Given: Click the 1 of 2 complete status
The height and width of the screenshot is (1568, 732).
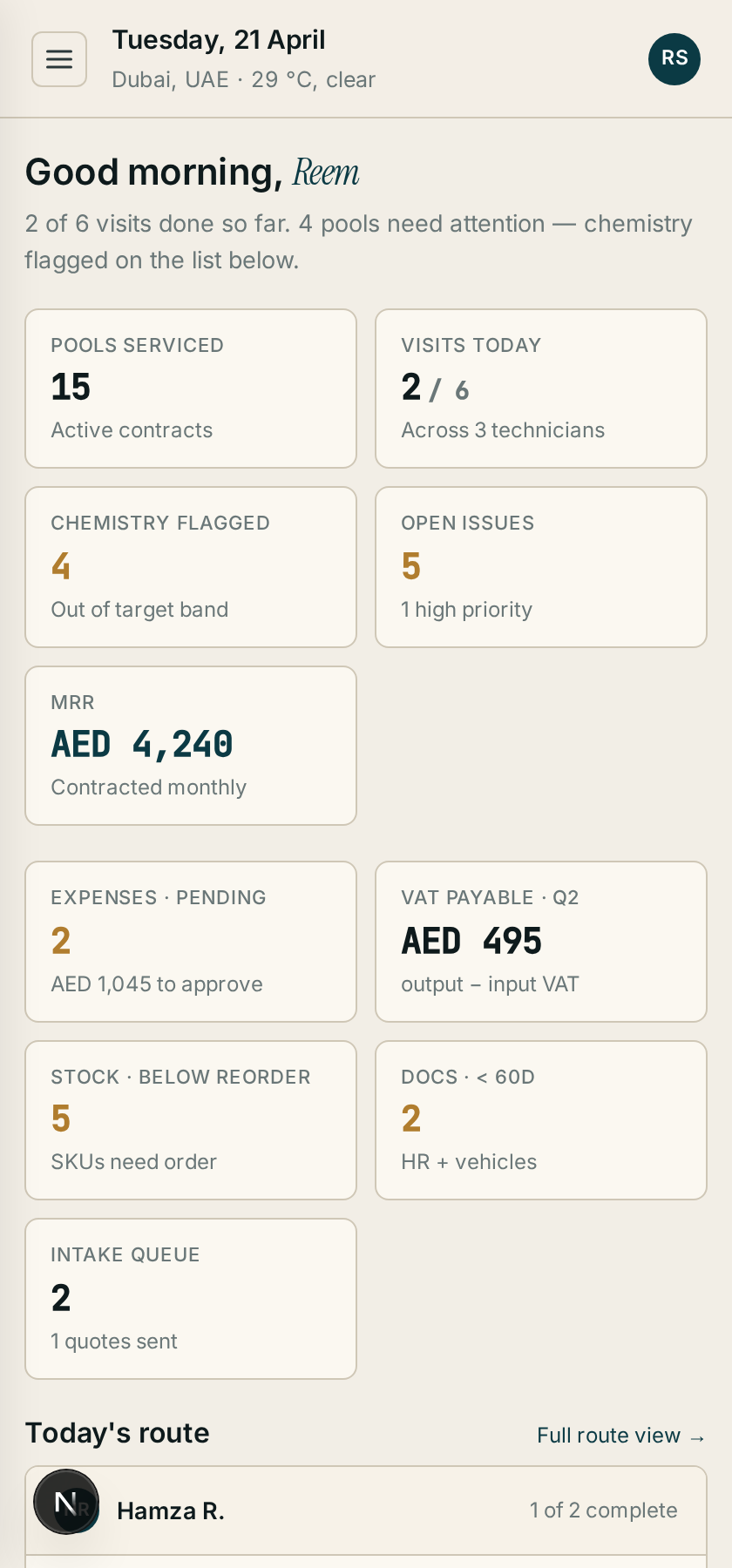Looking at the screenshot, I should click(x=604, y=1511).
